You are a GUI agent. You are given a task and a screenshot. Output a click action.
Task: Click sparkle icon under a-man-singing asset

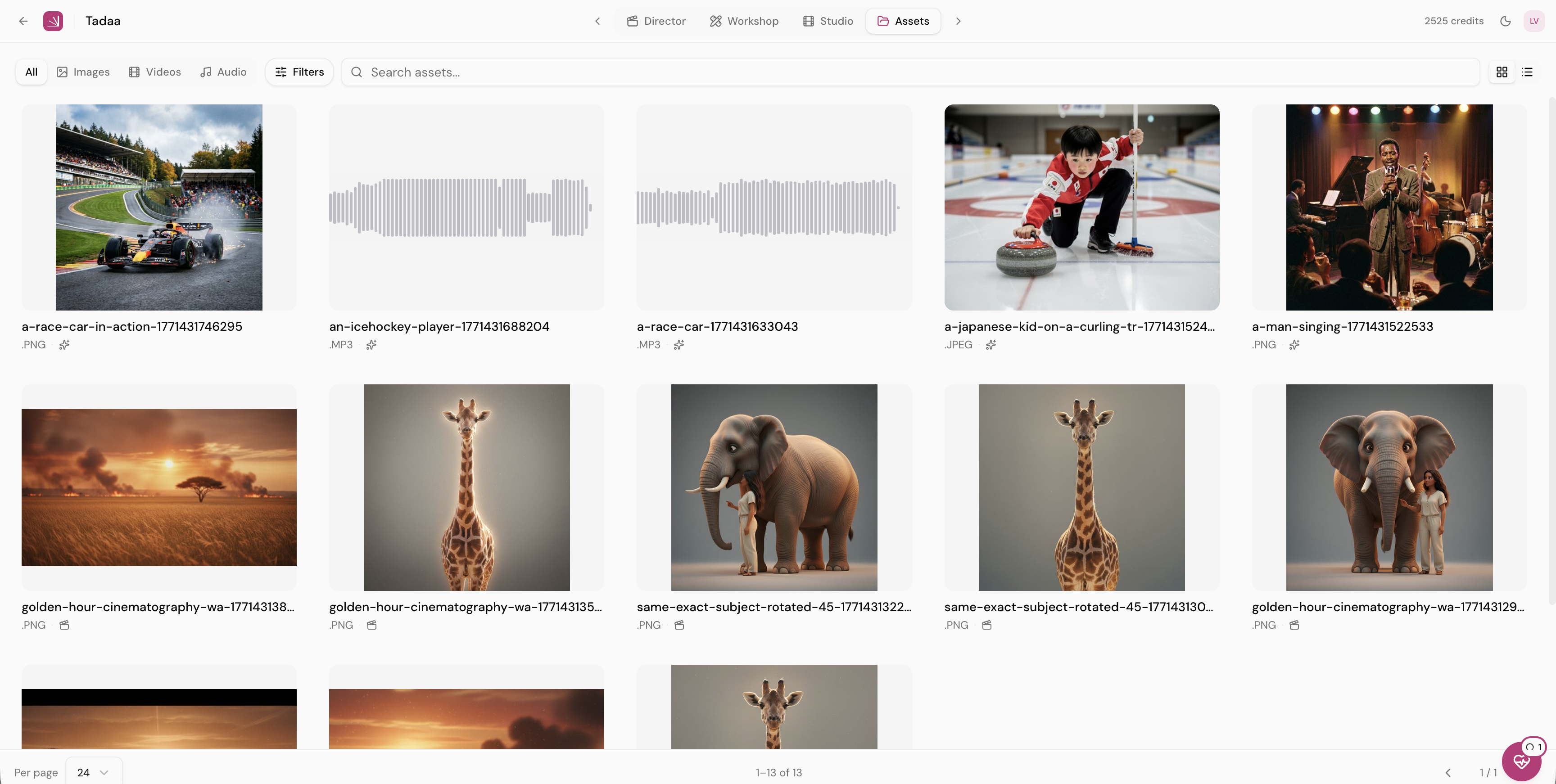click(1294, 345)
